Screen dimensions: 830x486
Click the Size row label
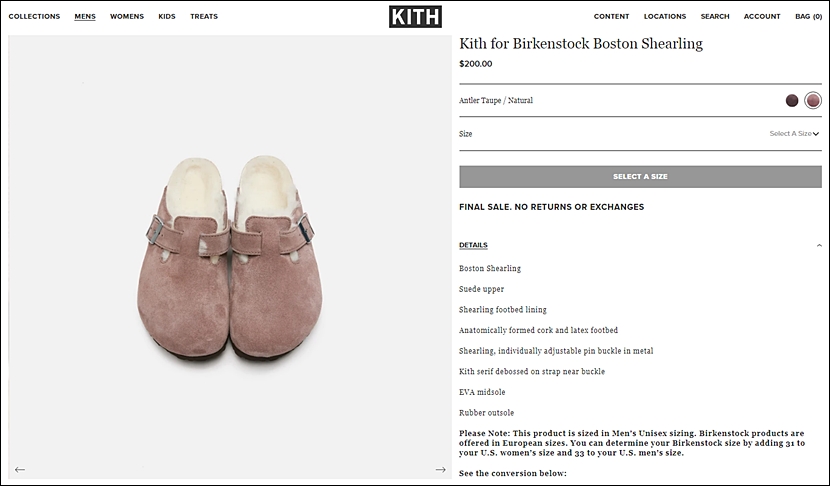tap(465, 133)
